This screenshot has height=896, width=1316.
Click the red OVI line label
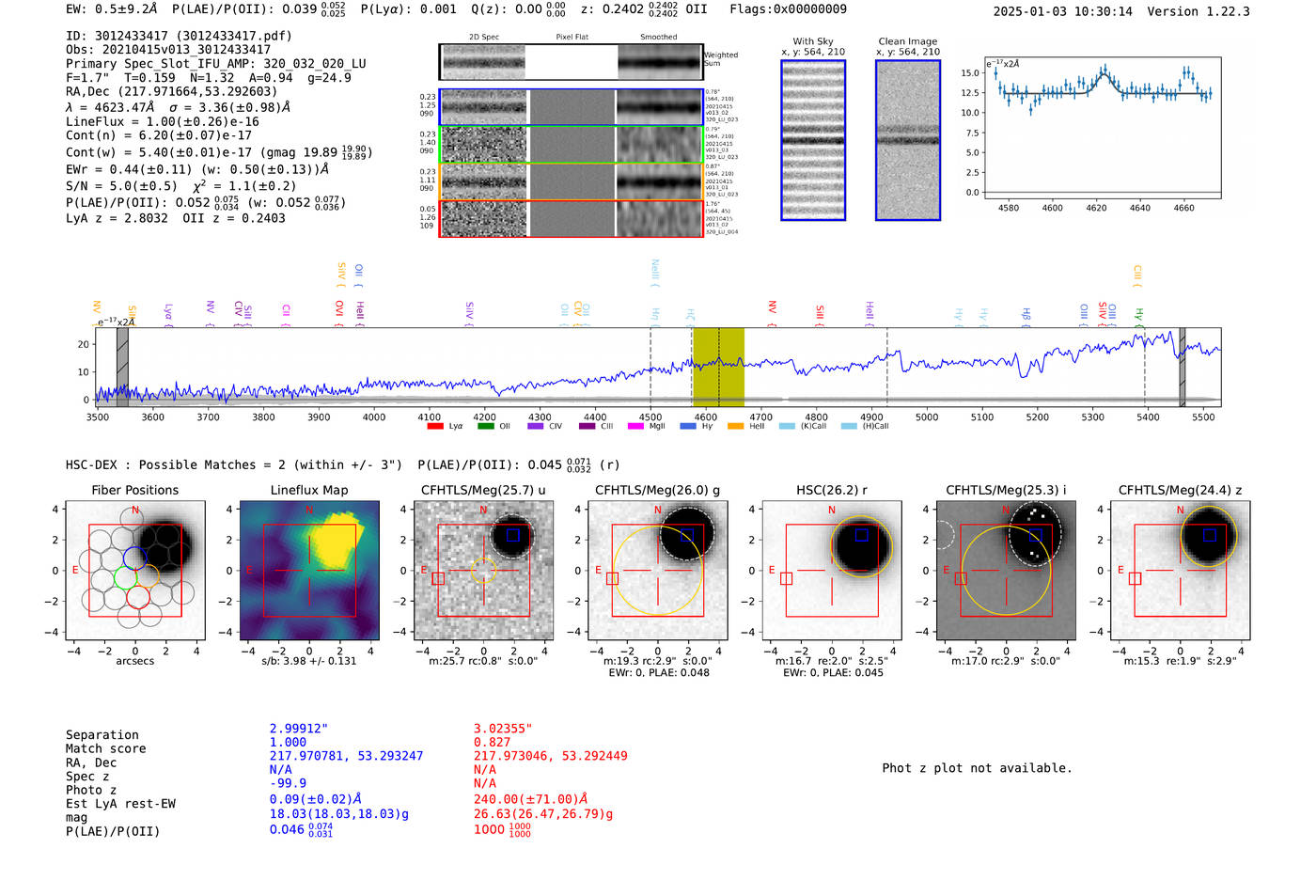tap(339, 312)
